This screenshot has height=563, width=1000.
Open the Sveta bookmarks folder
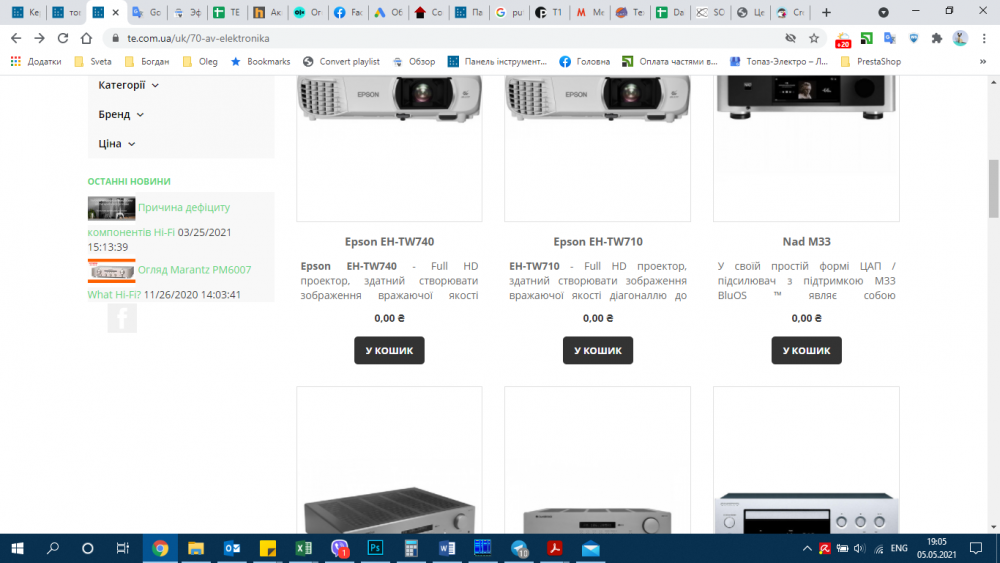click(93, 62)
